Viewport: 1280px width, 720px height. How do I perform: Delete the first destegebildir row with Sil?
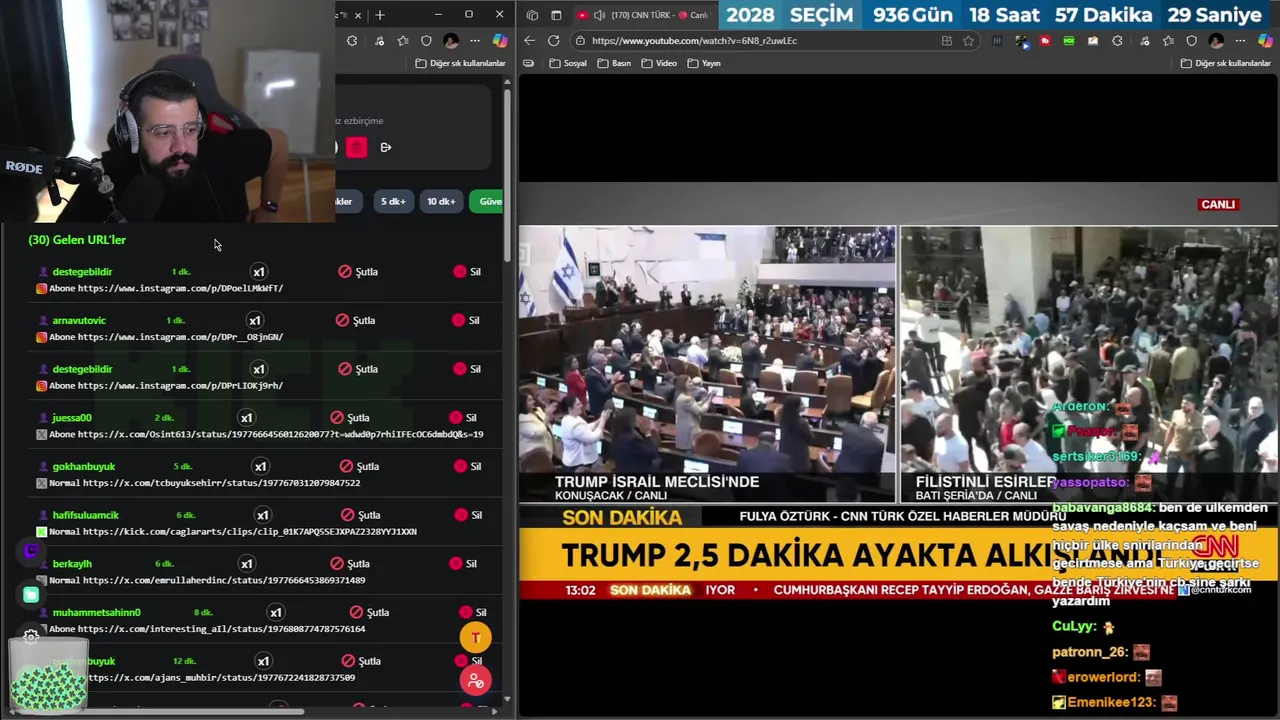pyautogui.click(x=467, y=272)
